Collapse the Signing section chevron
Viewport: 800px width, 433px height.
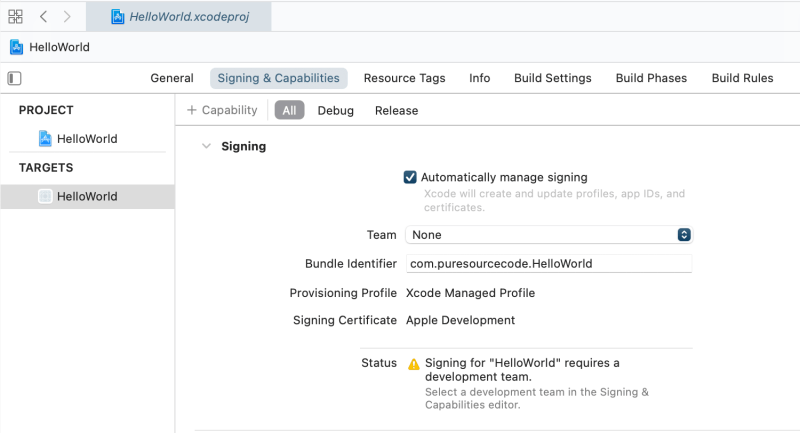(x=206, y=146)
